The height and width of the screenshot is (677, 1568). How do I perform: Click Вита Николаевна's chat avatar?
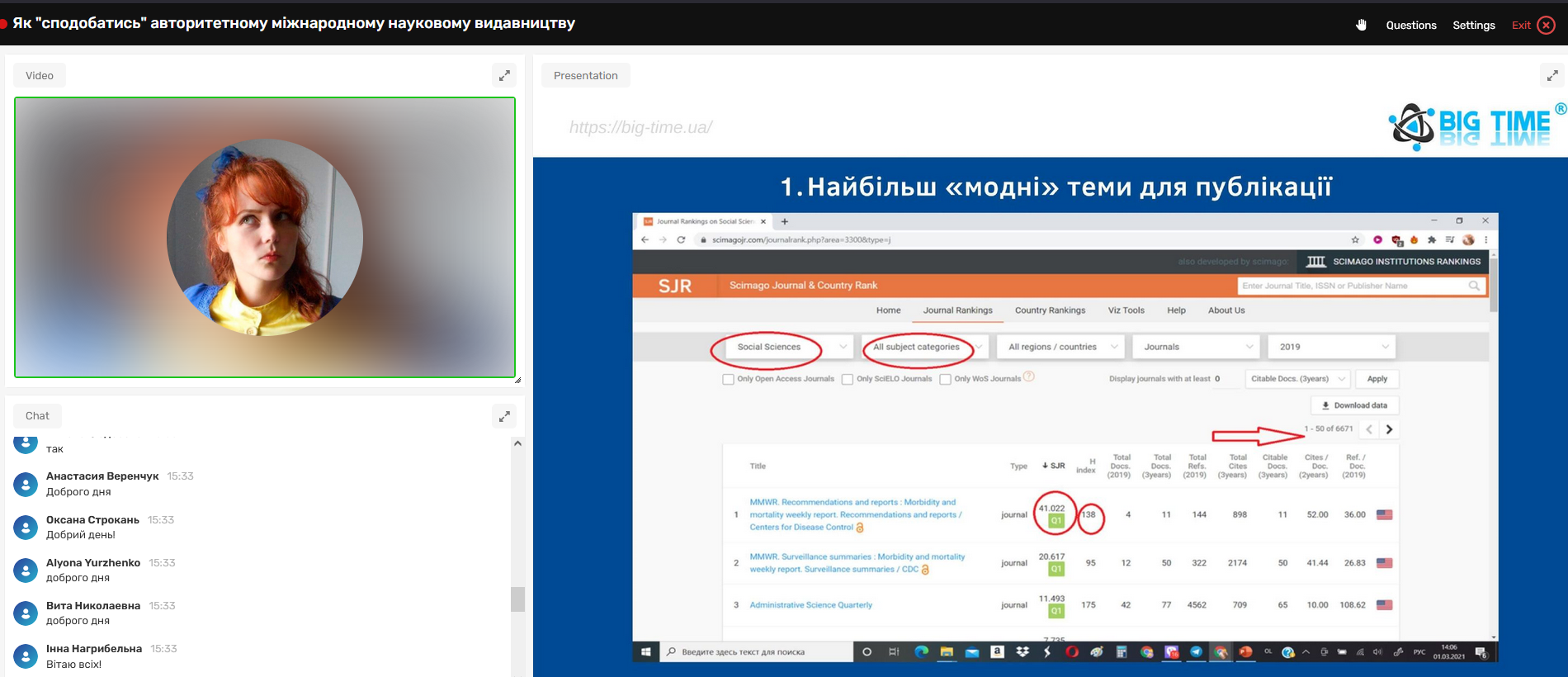26,613
